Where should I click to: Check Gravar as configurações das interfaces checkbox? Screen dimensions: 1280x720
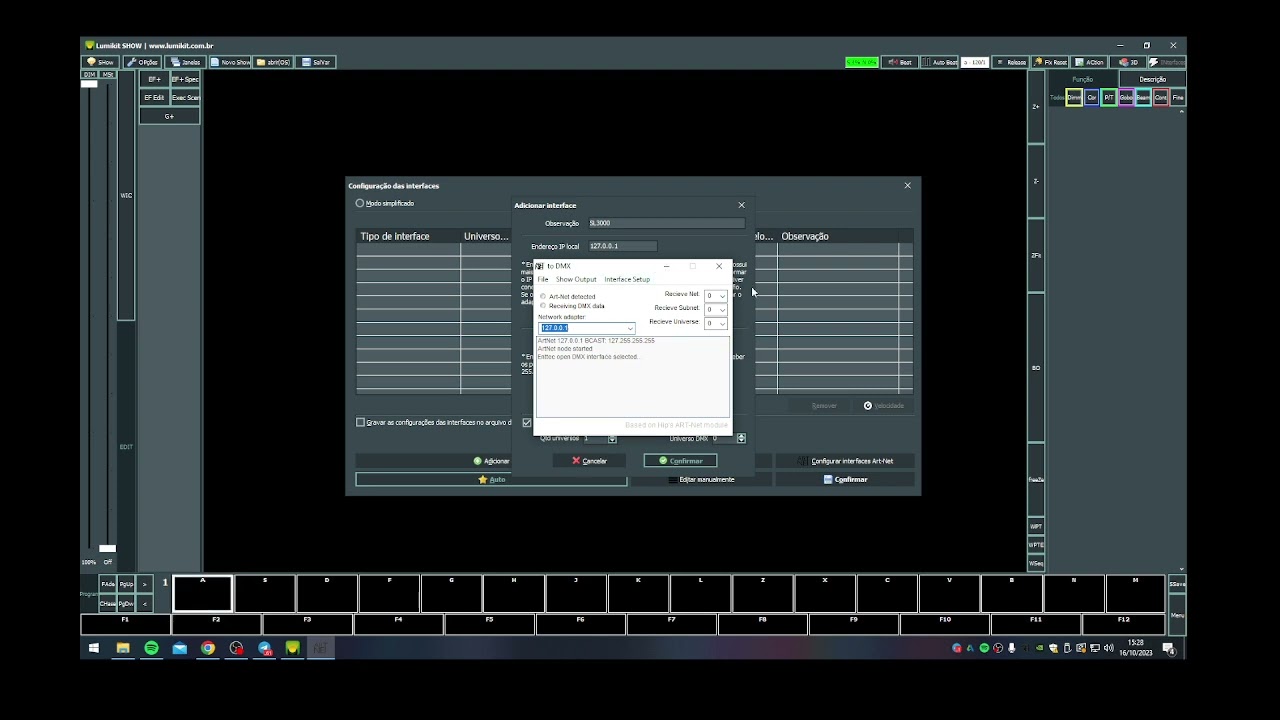[x=361, y=422]
